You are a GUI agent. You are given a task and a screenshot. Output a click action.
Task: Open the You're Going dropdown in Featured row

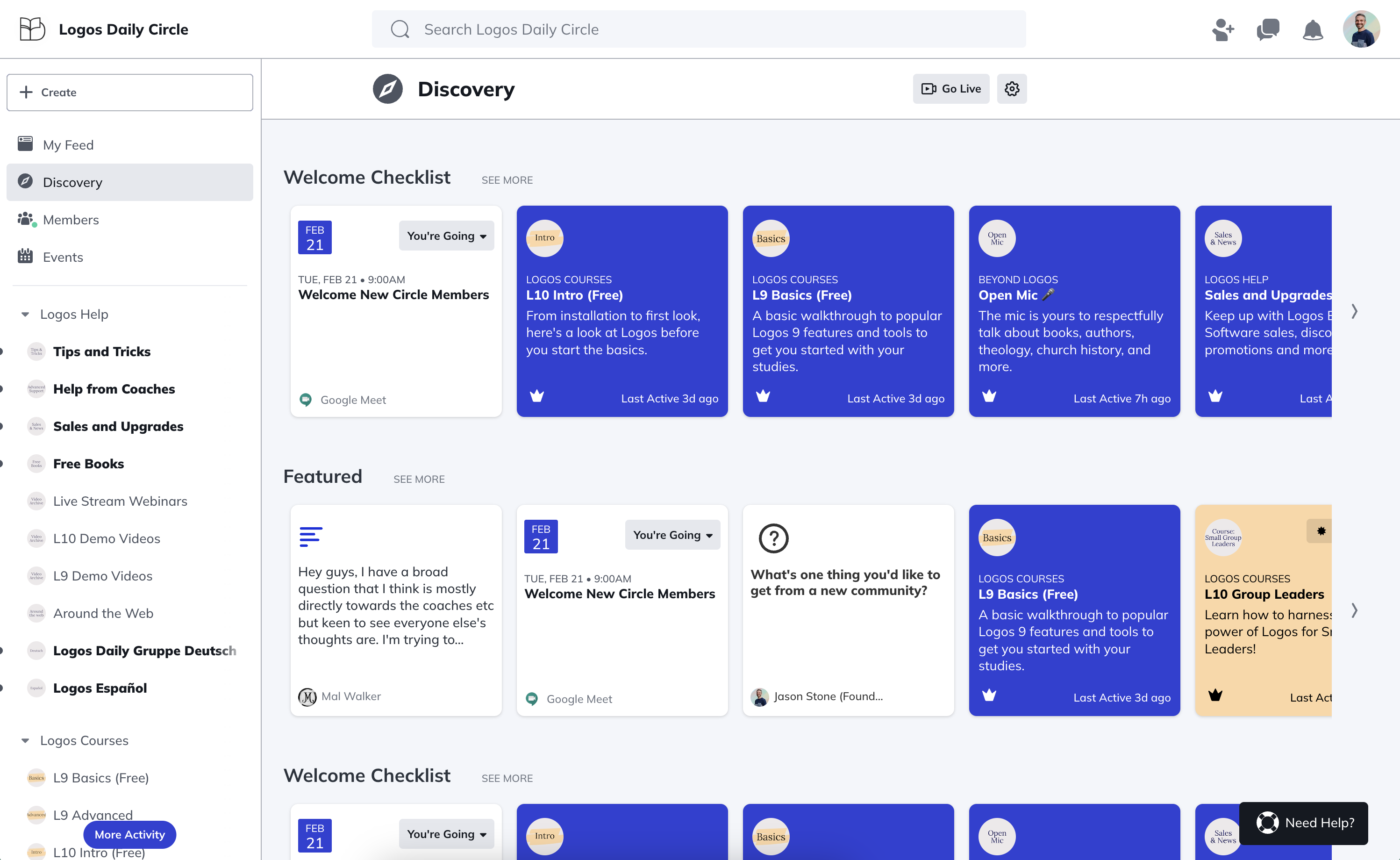pyautogui.click(x=672, y=535)
